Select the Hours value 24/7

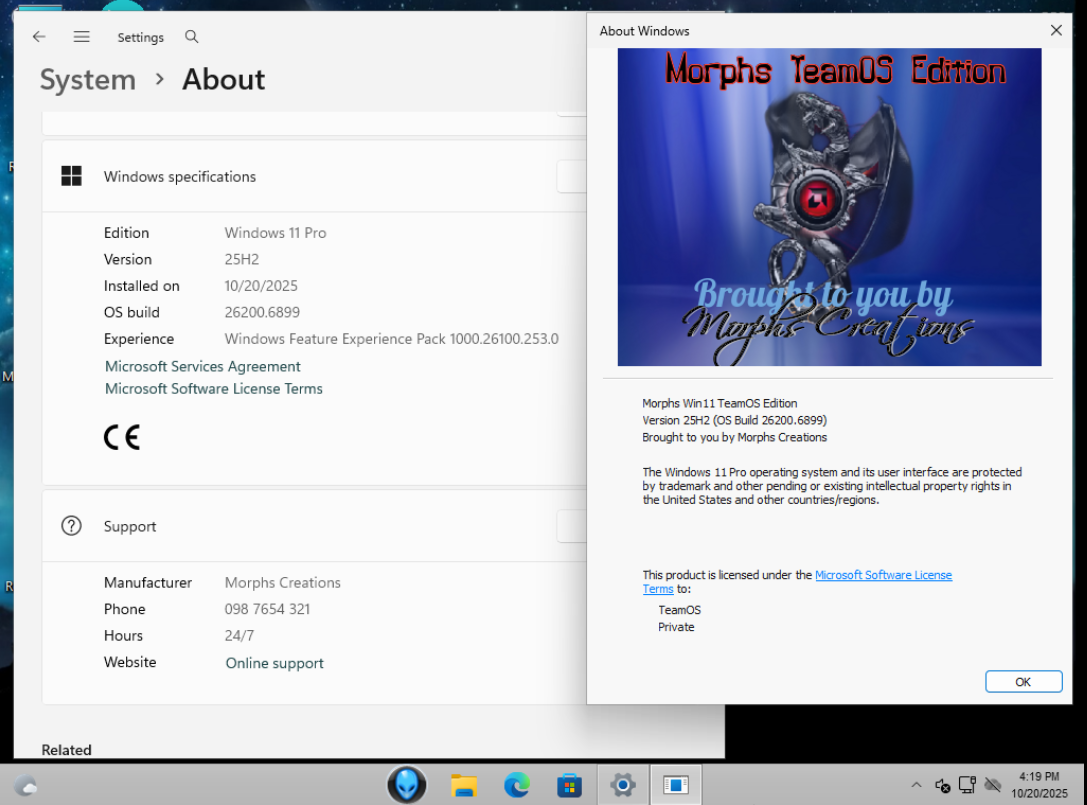tap(239, 635)
